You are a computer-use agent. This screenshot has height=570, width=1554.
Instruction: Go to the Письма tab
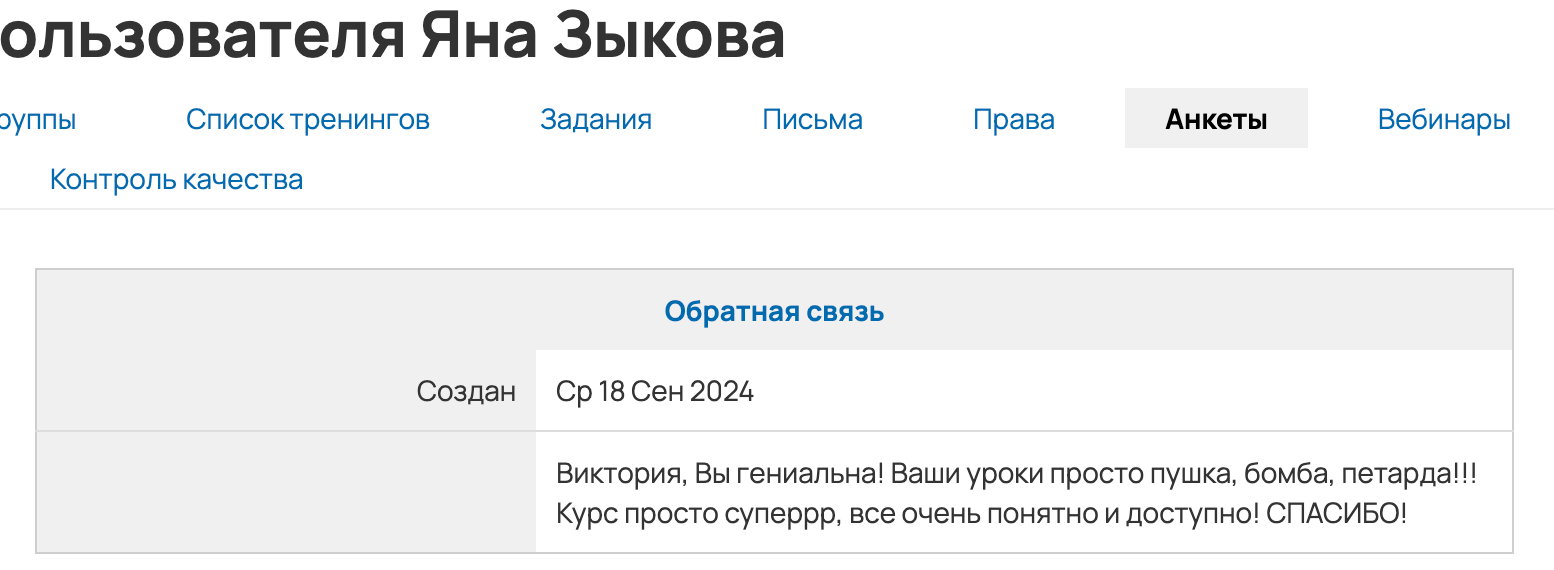pyautogui.click(x=812, y=120)
